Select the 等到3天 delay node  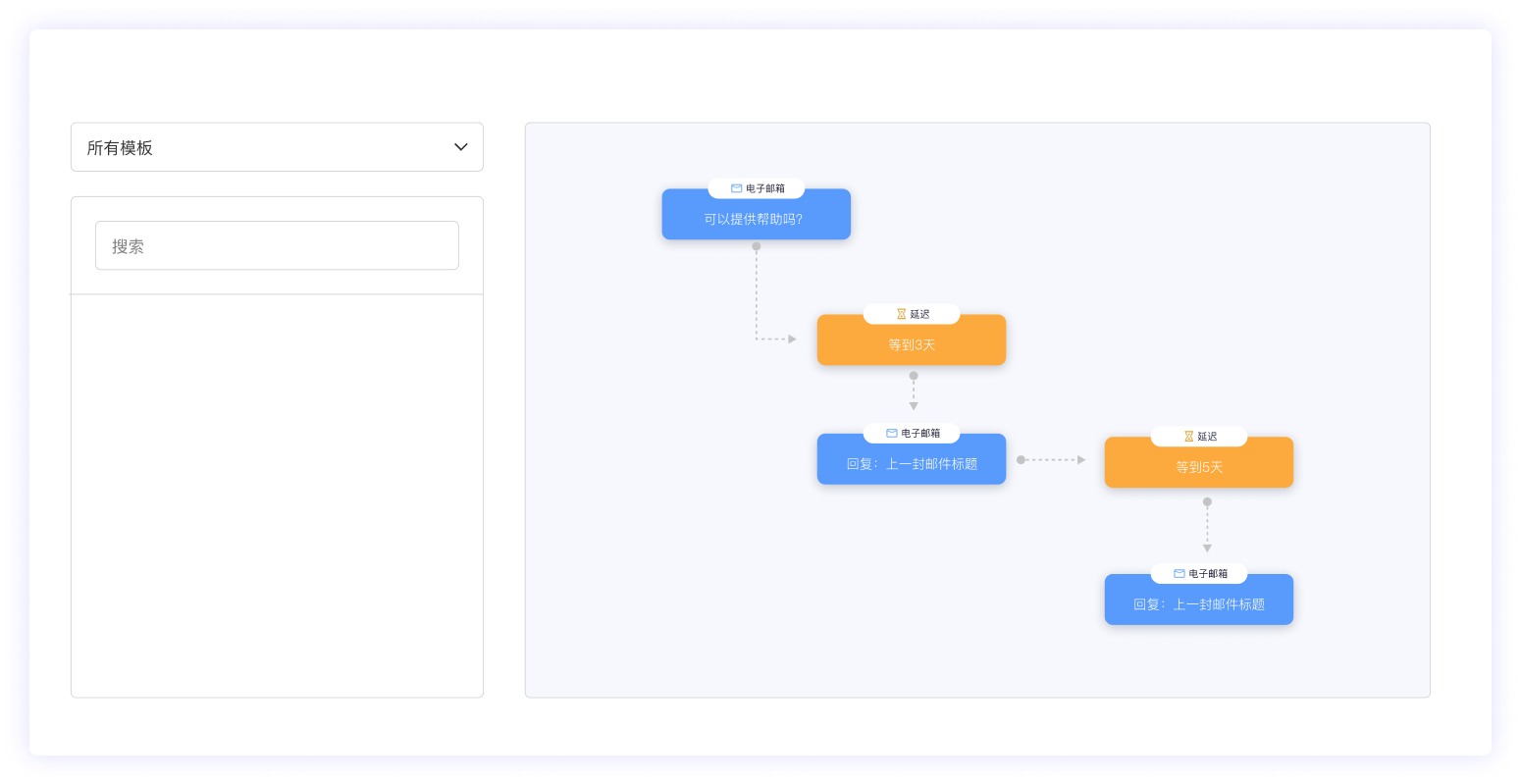[x=912, y=340]
